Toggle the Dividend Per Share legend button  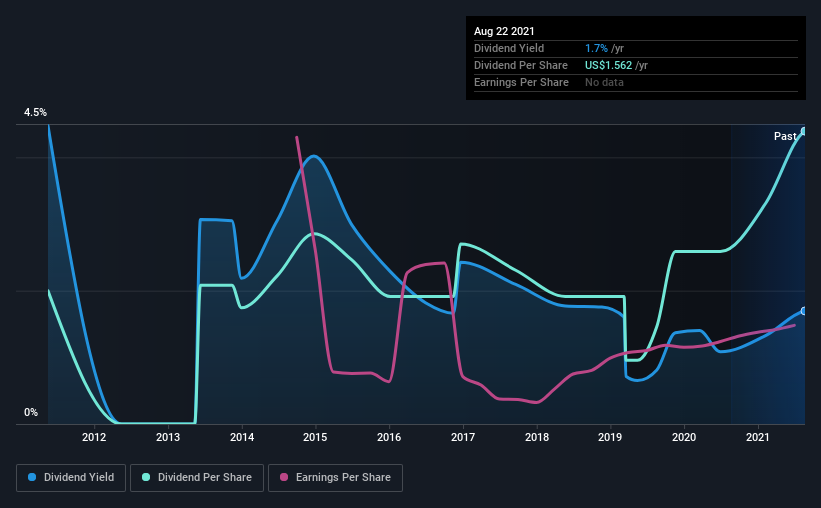(197, 478)
